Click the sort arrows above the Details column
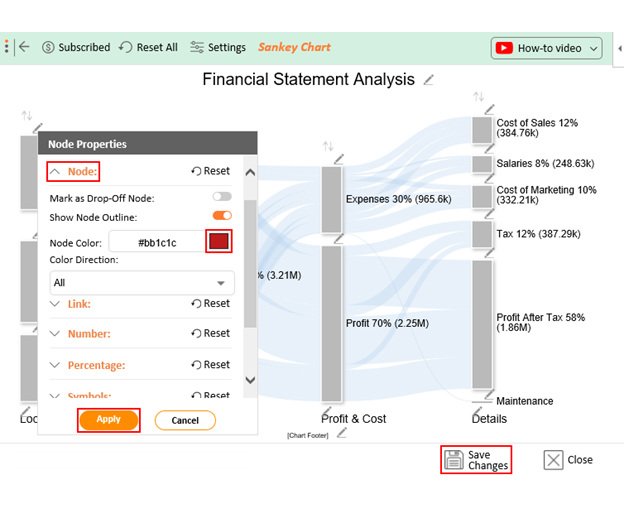Screen dimensions: 624x507 coord(478,96)
